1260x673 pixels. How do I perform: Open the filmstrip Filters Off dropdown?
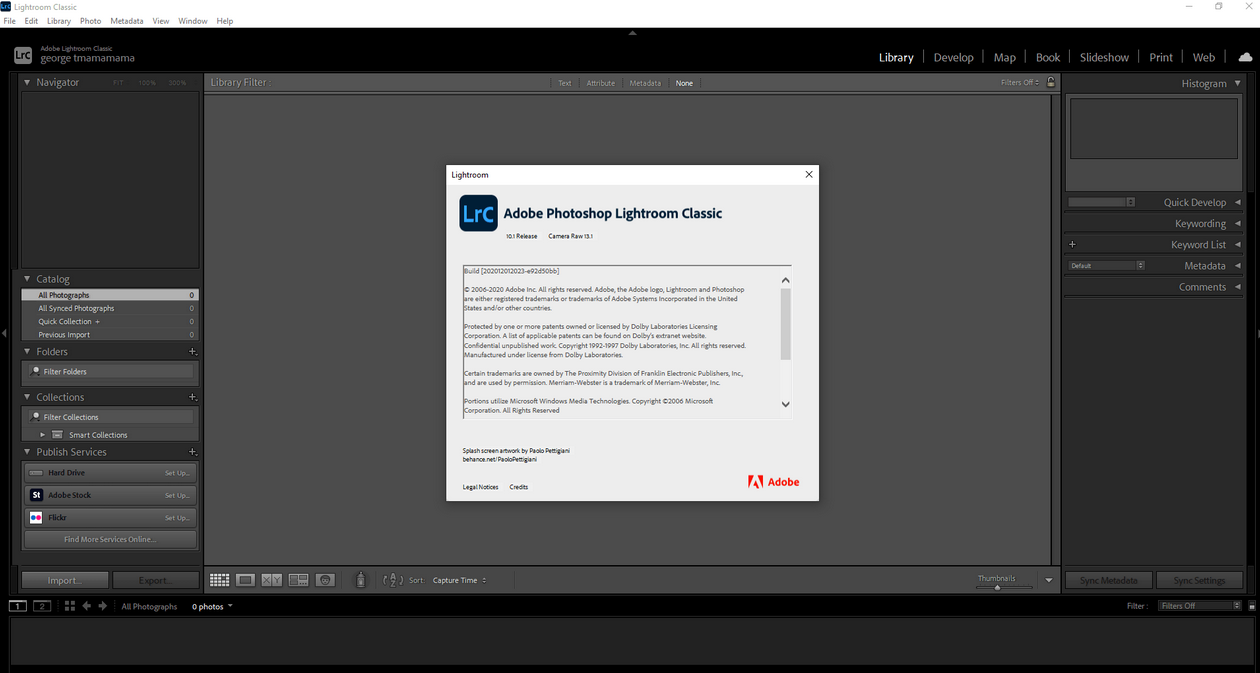pos(1200,606)
